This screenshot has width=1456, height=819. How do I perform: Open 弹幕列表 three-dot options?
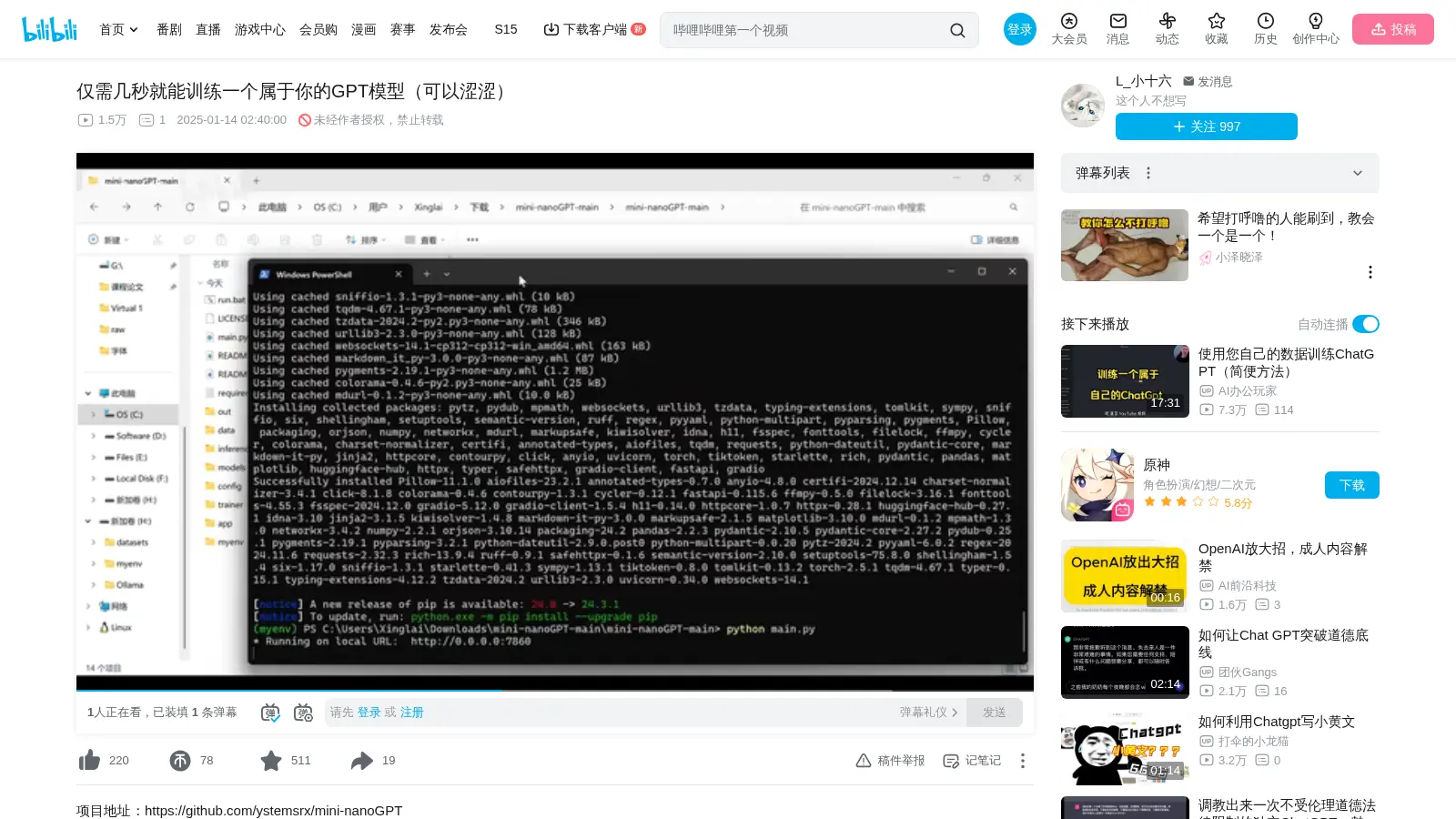coord(1148,173)
